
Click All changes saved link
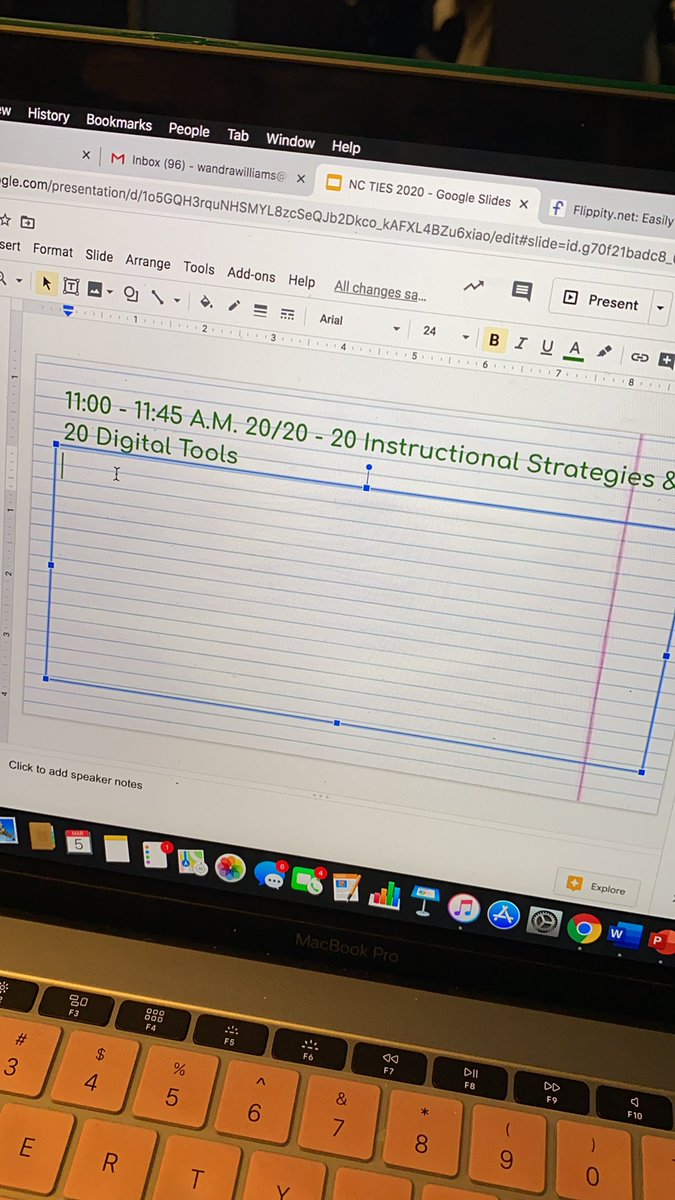coord(380,291)
